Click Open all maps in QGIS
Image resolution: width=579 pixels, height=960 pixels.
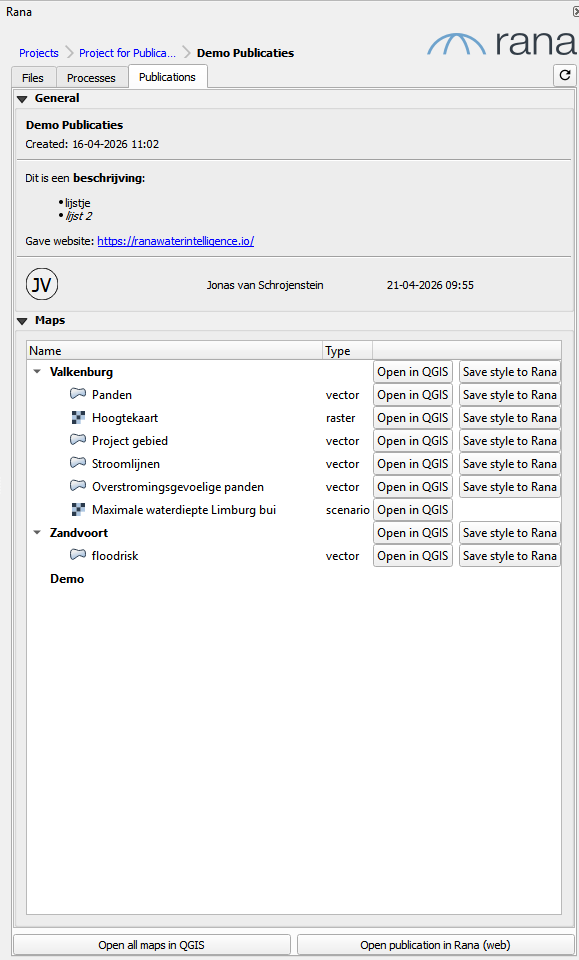tap(151, 945)
